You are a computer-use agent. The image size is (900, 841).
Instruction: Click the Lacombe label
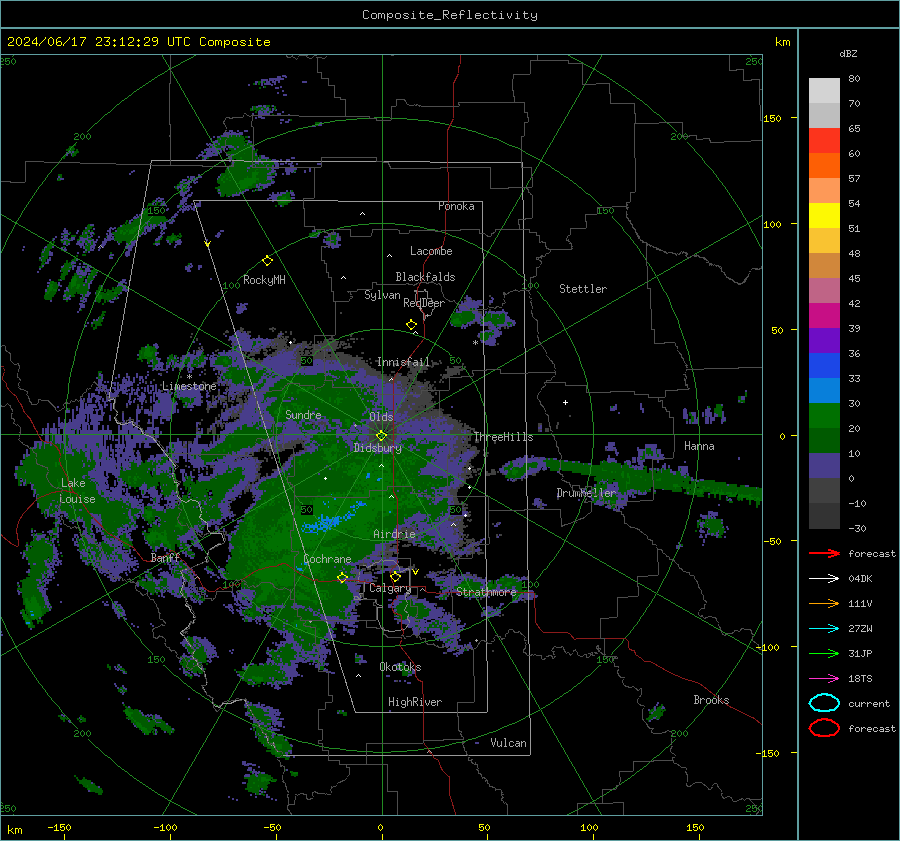(x=431, y=251)
